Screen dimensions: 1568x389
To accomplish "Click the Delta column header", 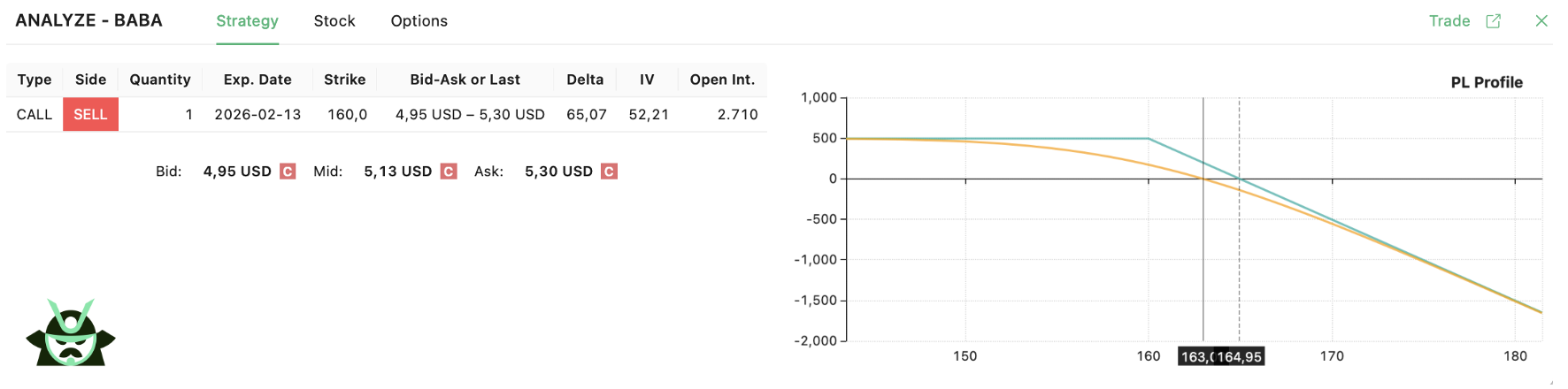I will coord(585,80).
